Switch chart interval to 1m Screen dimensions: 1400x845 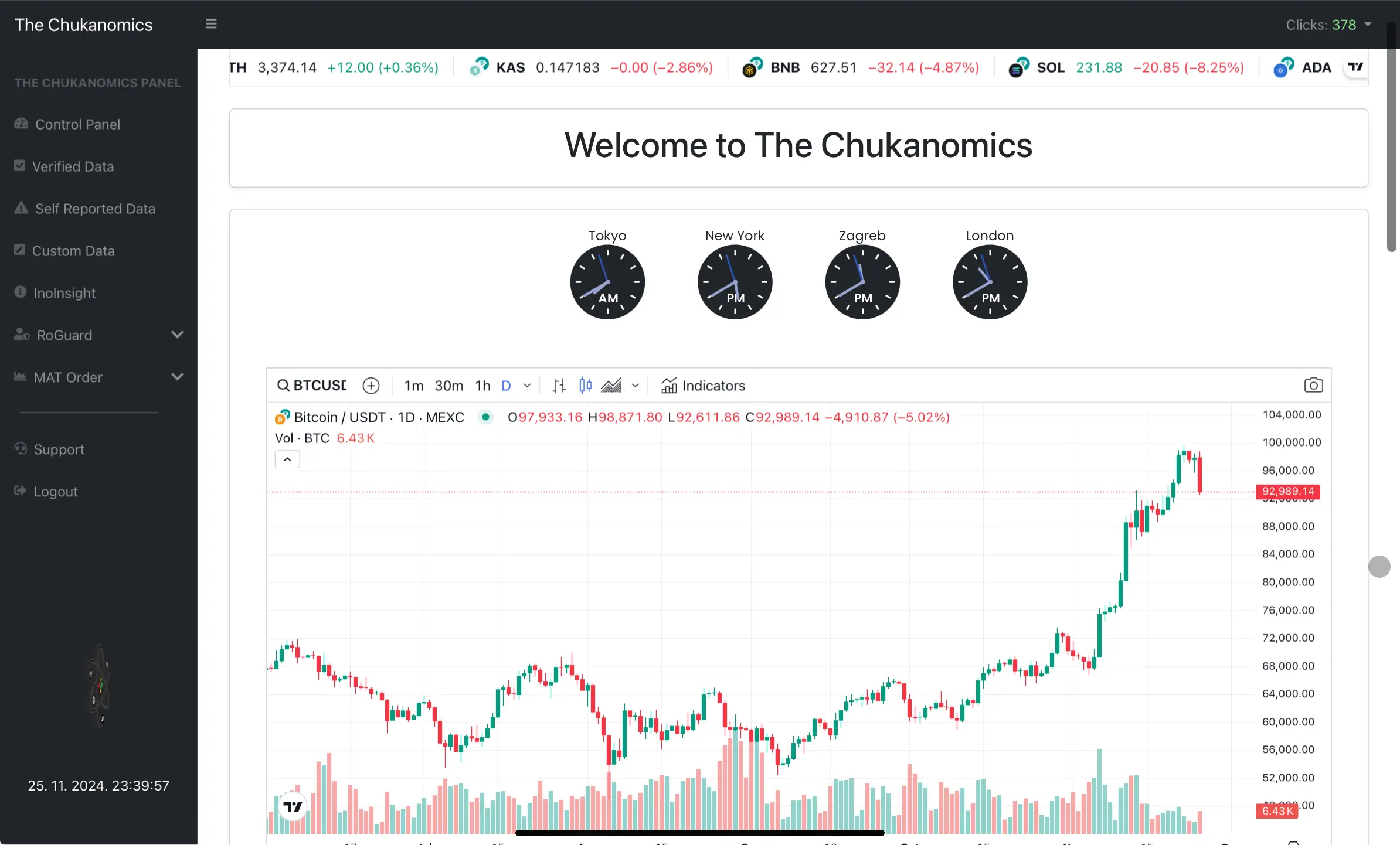click(x=413, y=386)
